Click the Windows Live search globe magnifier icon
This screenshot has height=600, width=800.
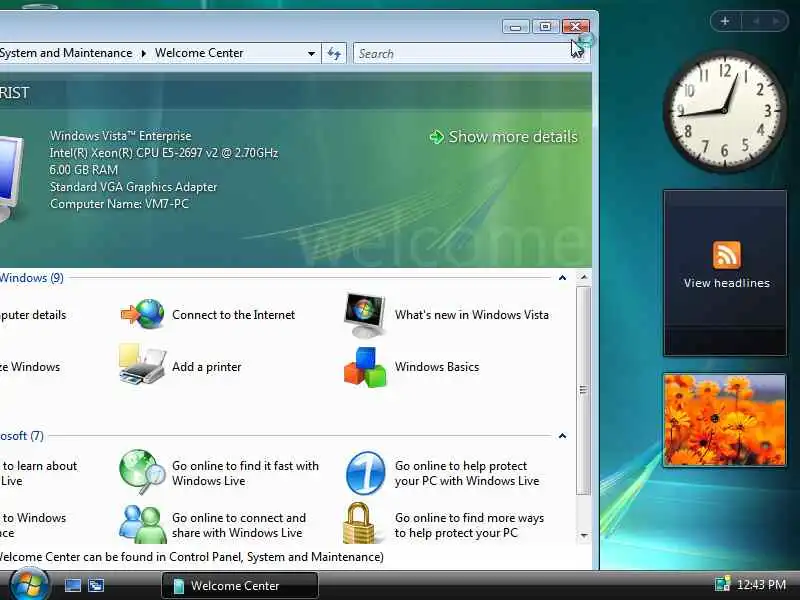pos(142,472)
